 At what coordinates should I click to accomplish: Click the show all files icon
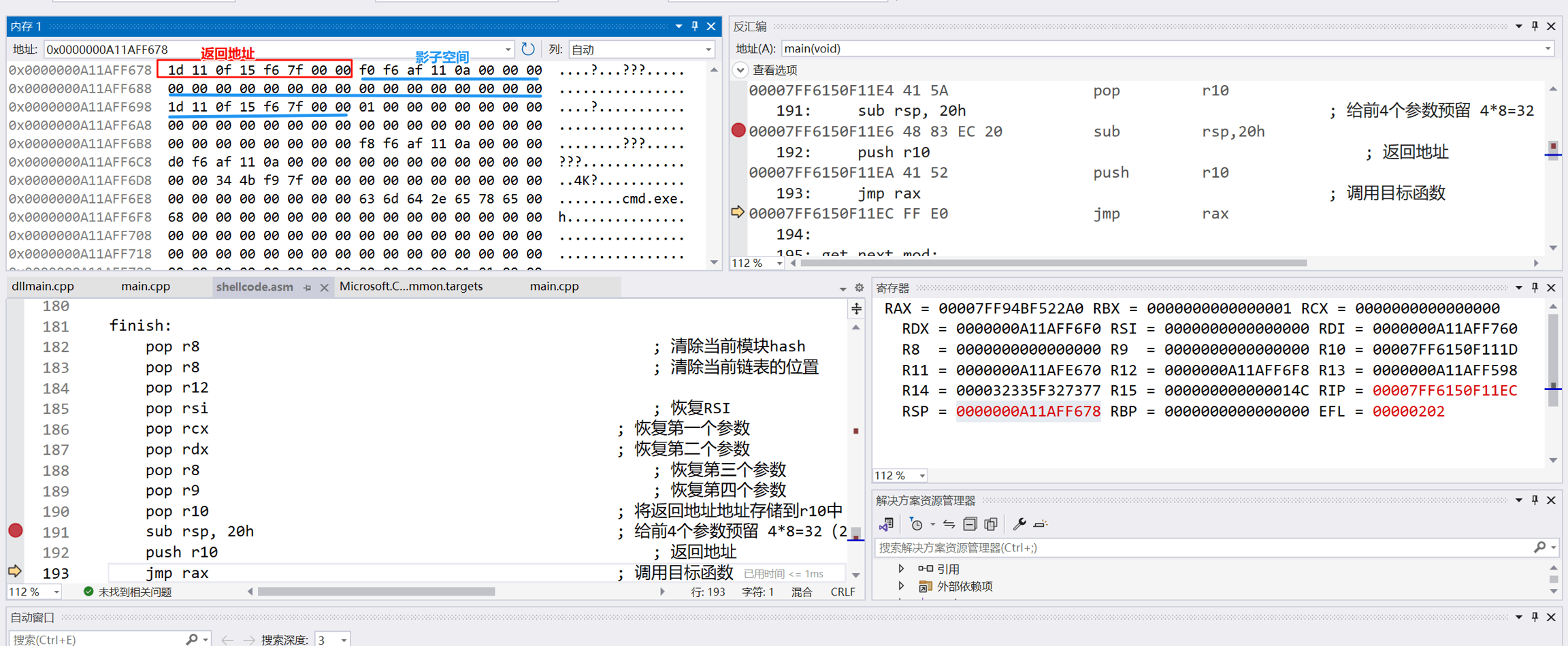pyautogui.click(x=991, y=524)
